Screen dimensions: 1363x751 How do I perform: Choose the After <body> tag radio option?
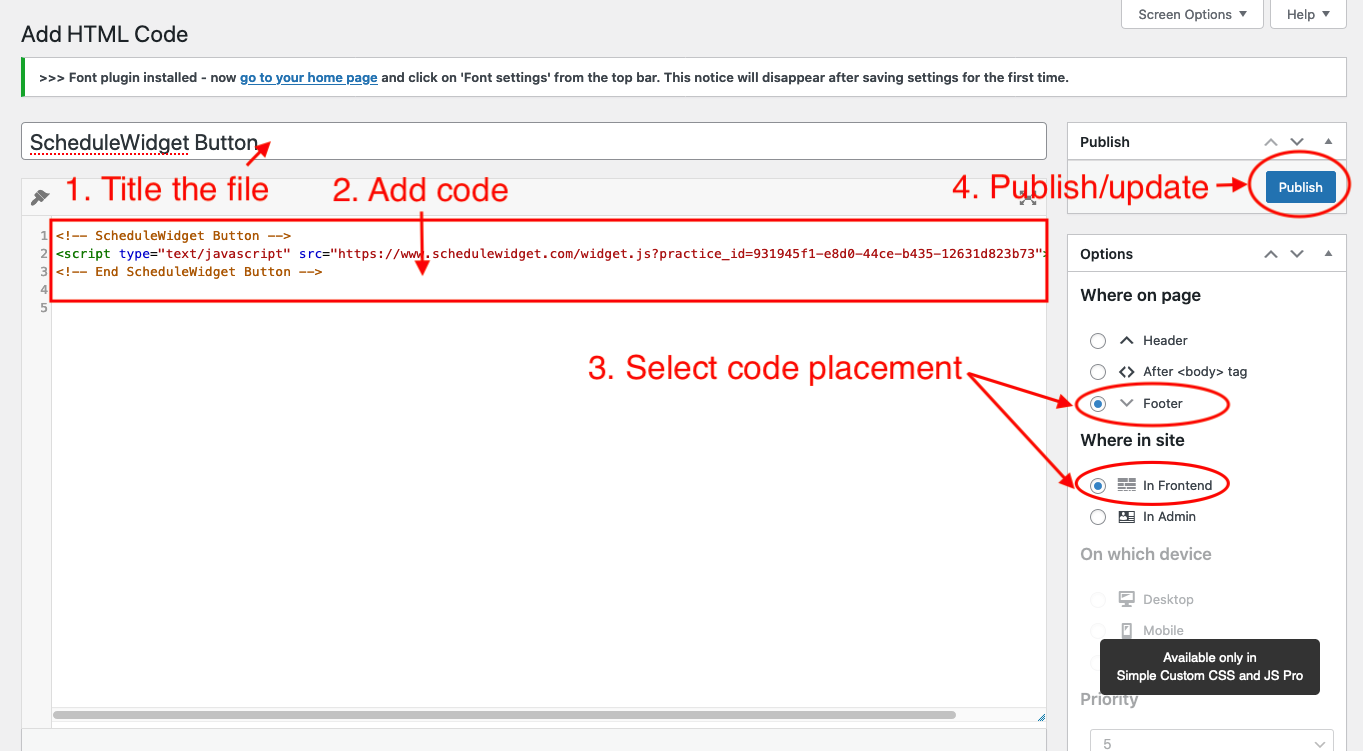[1098, 372]
